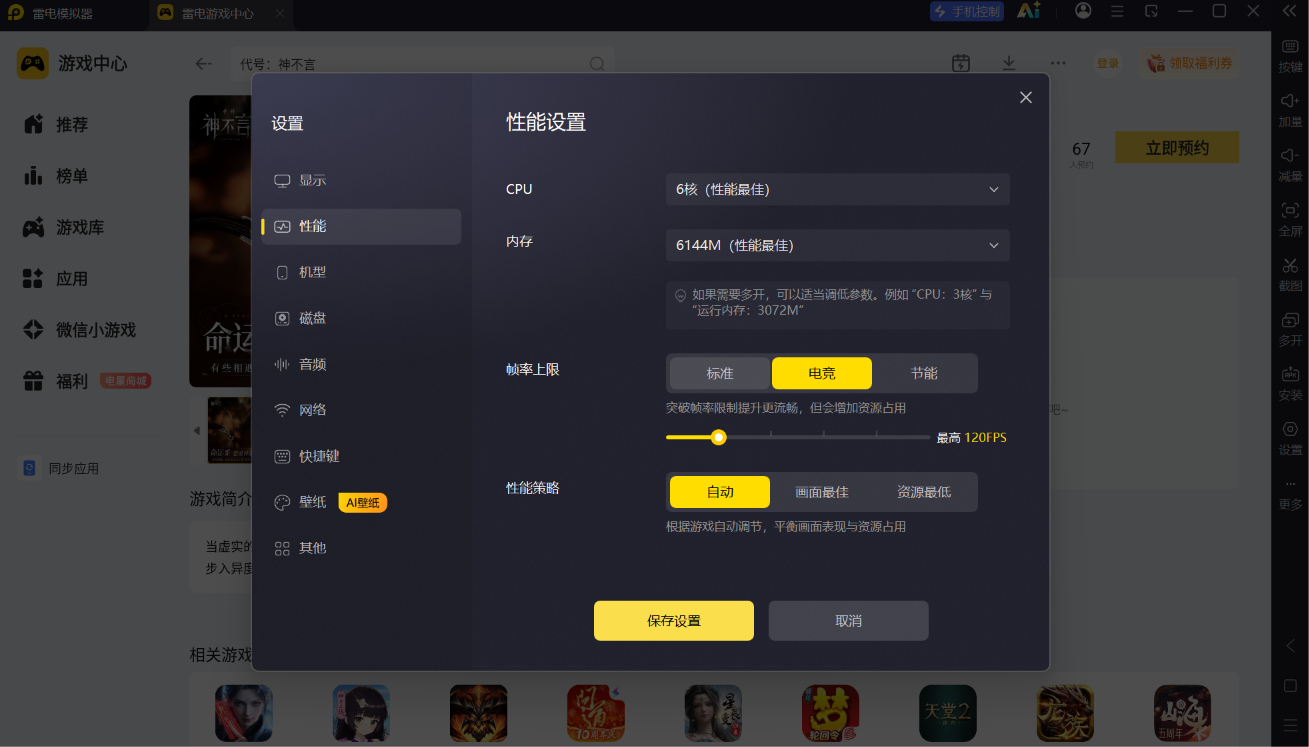The height and width of the screenshot is (747, 1309).
Task: Open 设置 settings in right sidebar
Action: coord(1290,437)
